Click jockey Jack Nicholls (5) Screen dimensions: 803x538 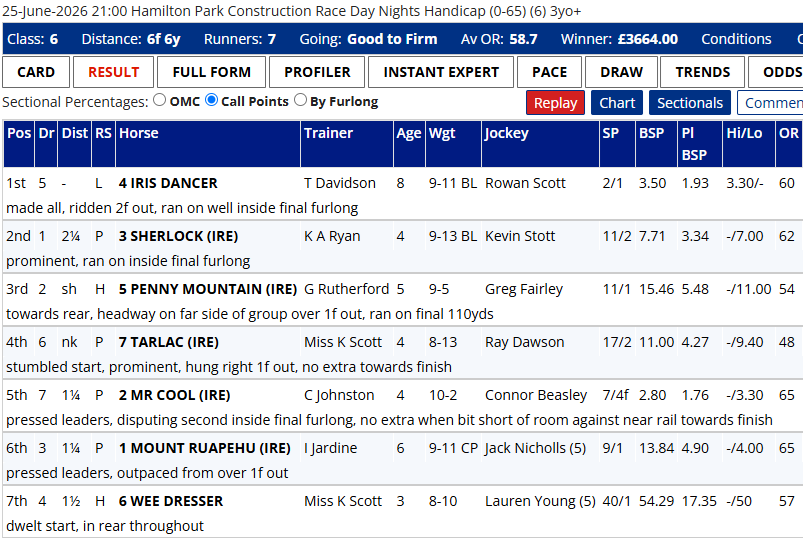535,448
